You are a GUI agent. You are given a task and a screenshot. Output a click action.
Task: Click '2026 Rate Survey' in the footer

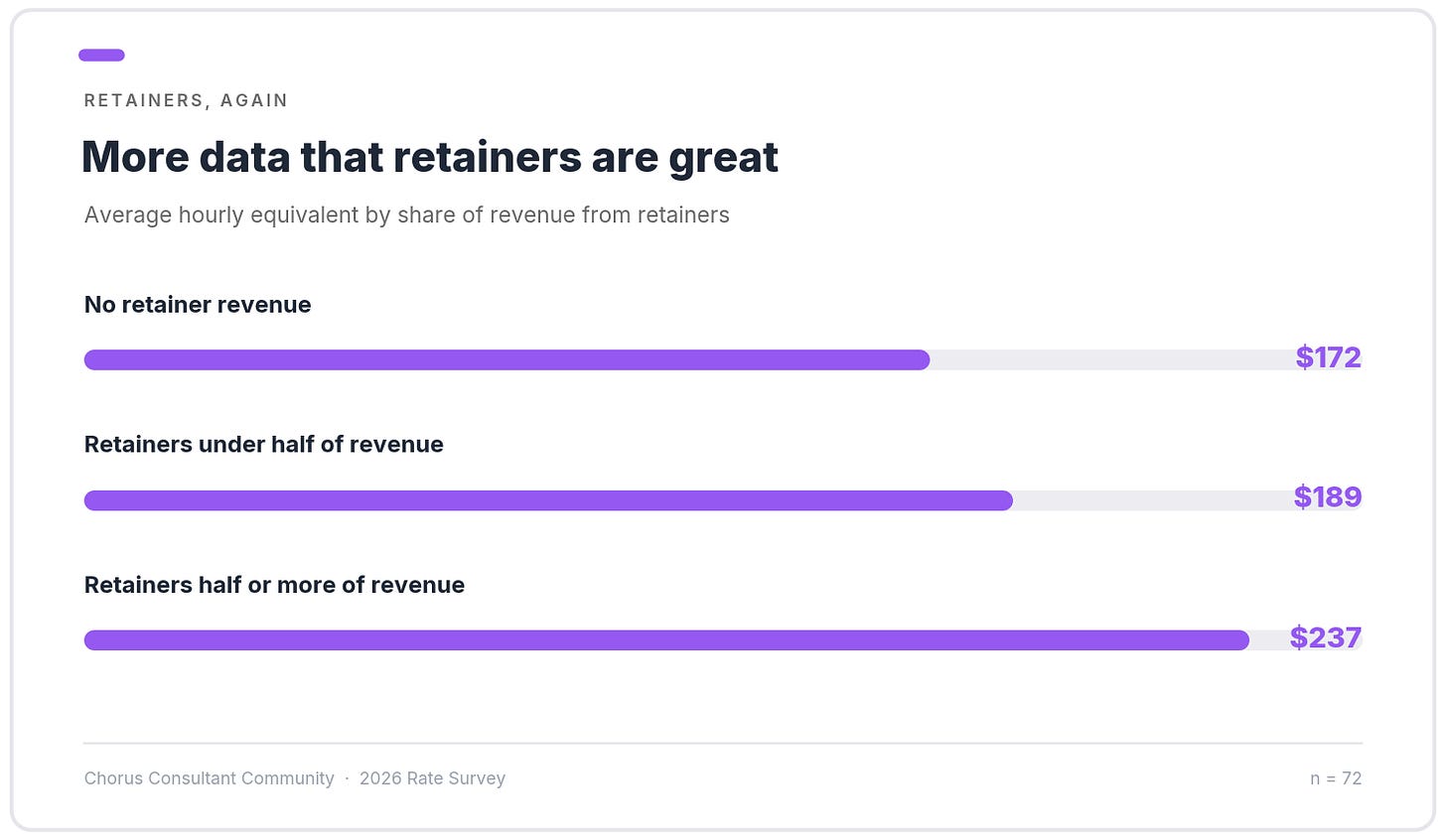click(x=433, y=778)
